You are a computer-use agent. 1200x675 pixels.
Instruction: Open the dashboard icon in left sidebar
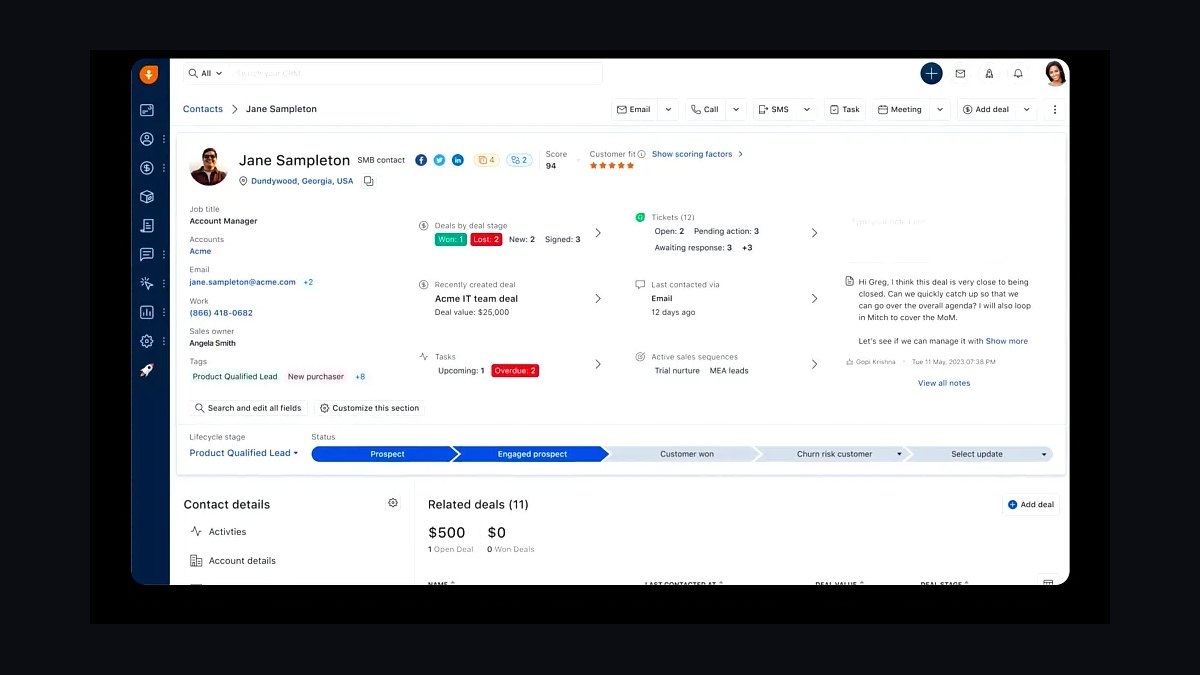(147, 110)
